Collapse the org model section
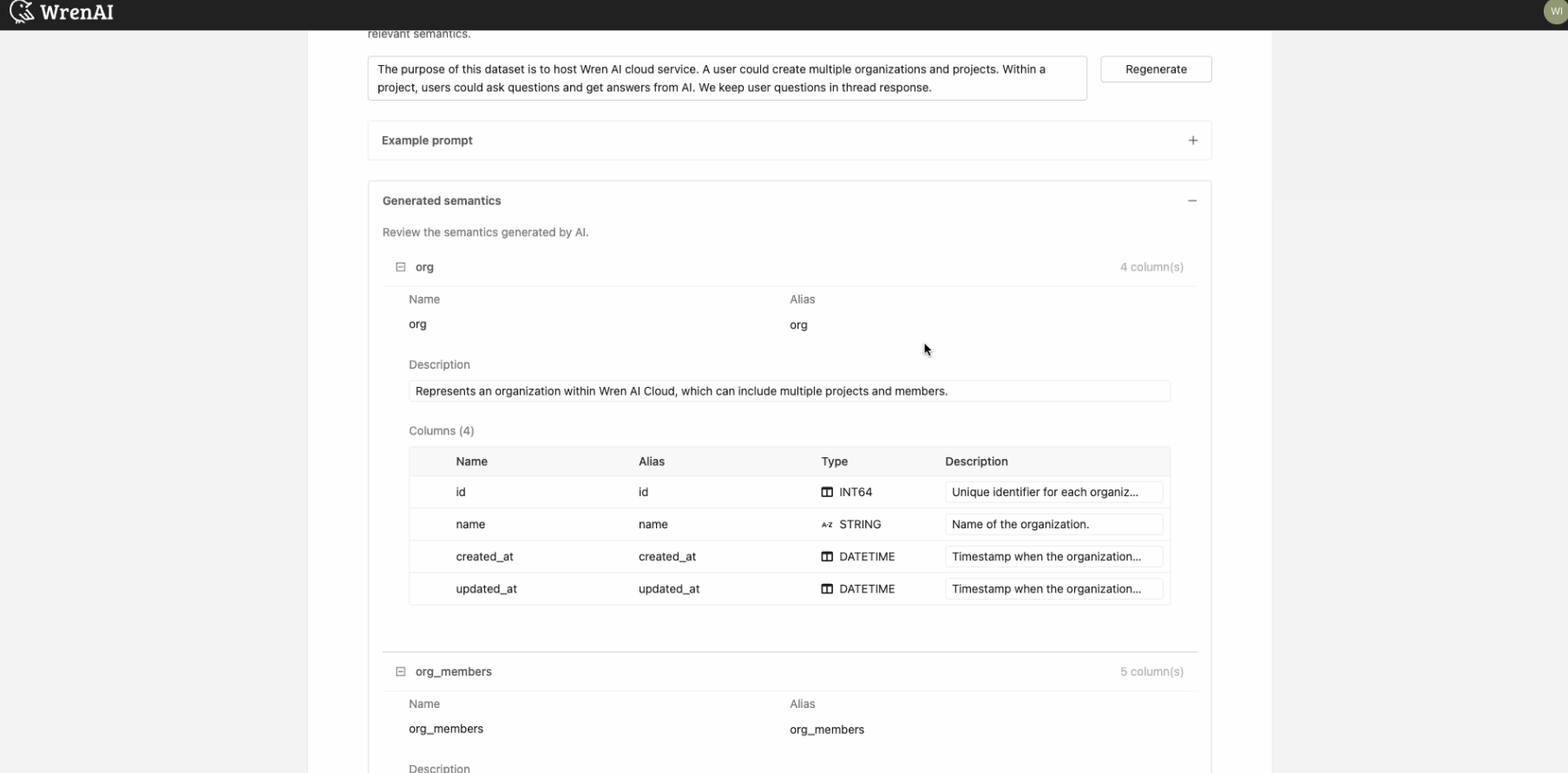Screen dimensions: 1568x773 tap(400, 267)
